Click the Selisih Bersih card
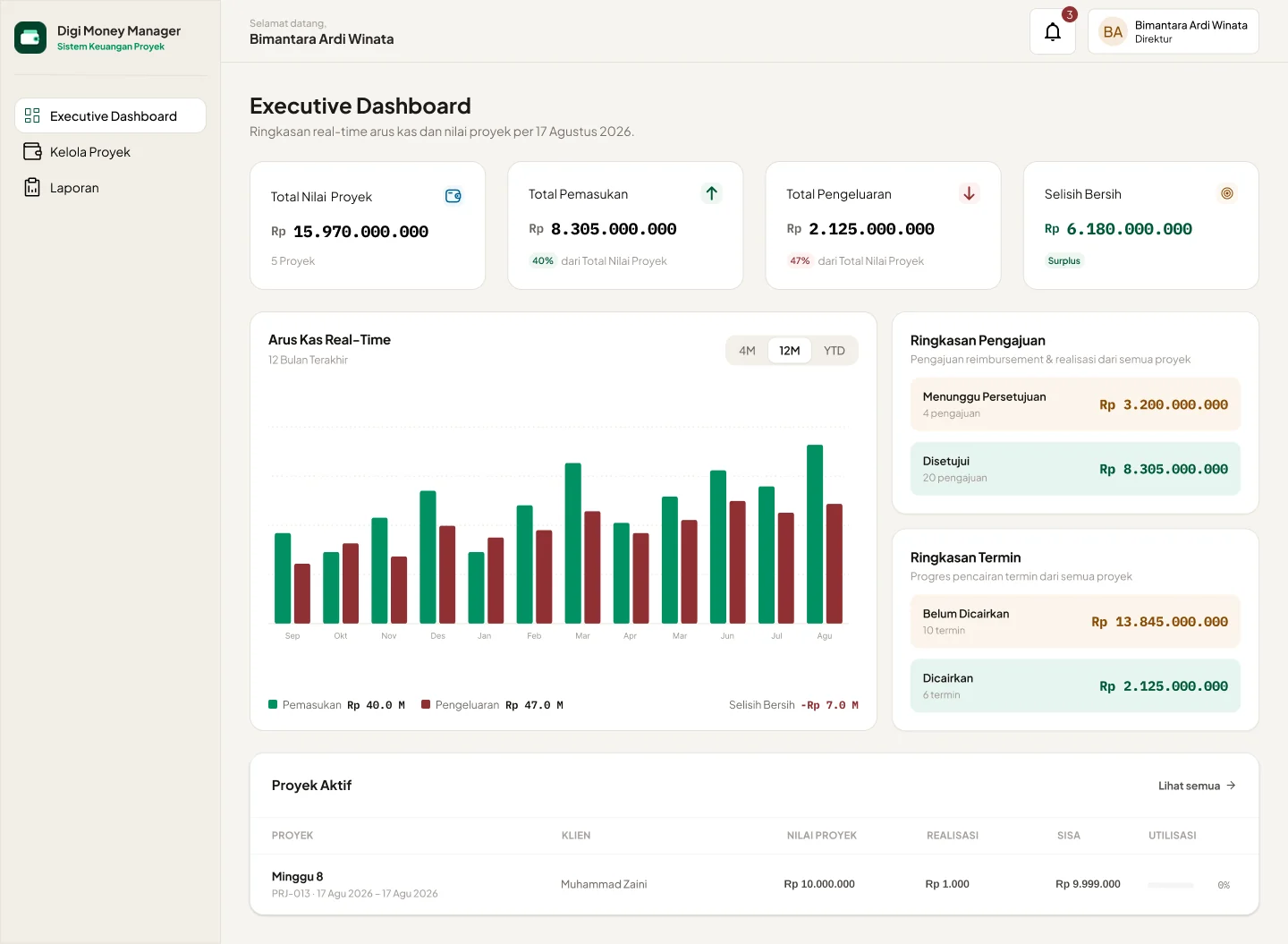 tap(1140, 225)
